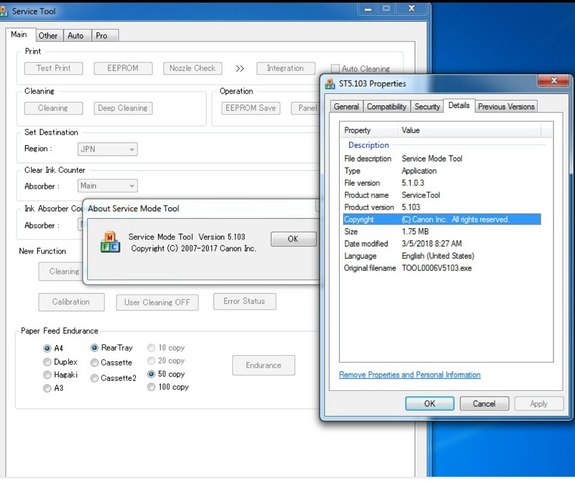Switch to the Pro tab
The width and height of the screenshot is (575, 481).
click(104, 36)
